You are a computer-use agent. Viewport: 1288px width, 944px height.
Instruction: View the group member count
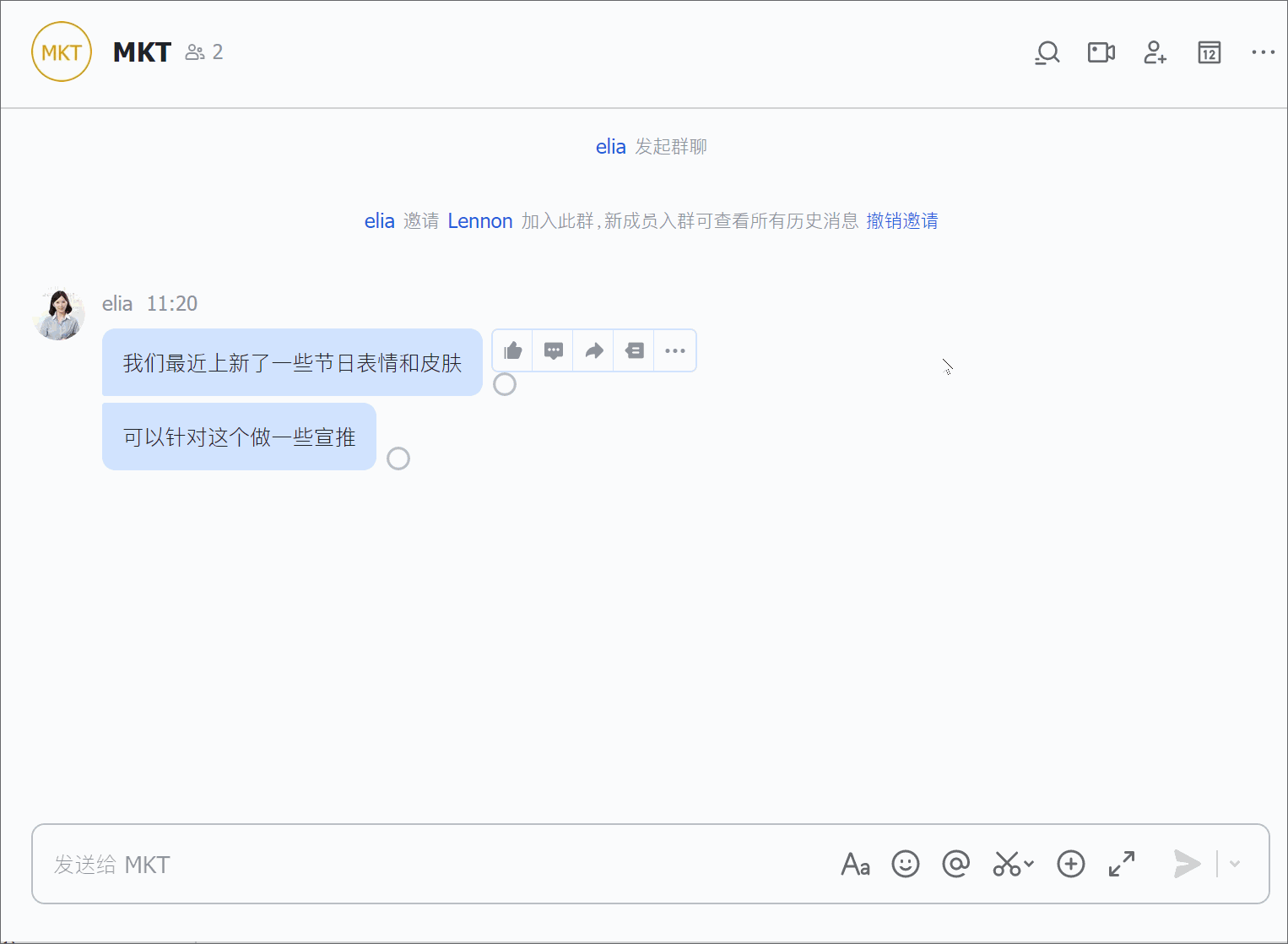(204, 52)
